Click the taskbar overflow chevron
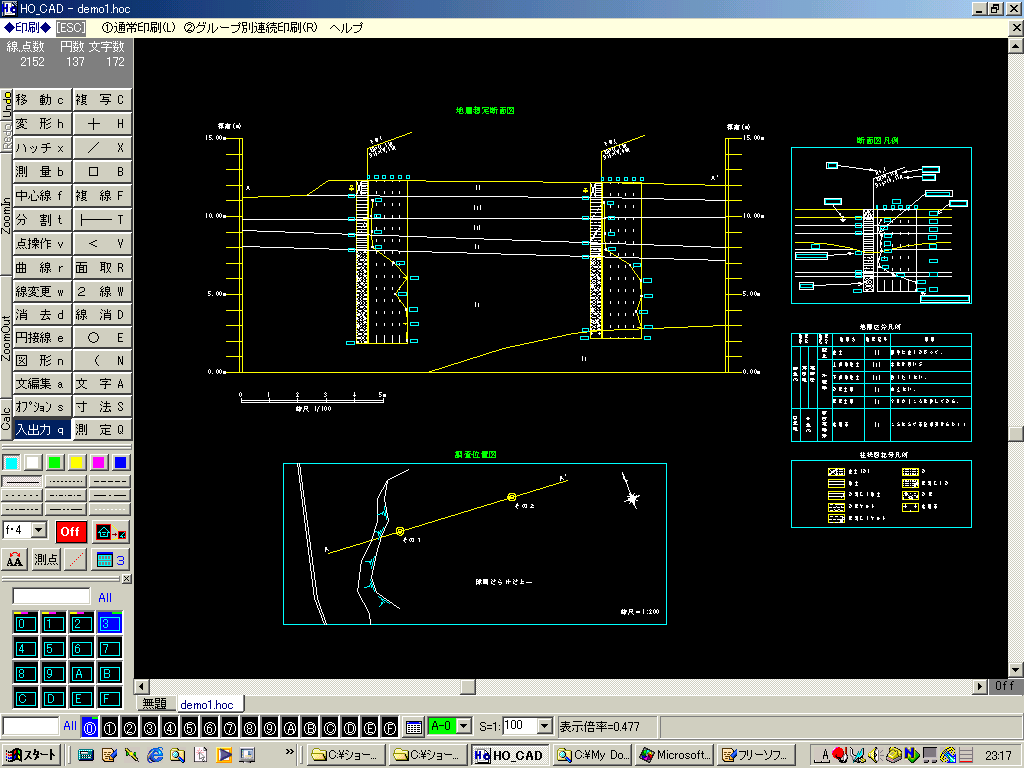Screen dimensions: 1024x768 pos(290,752)
